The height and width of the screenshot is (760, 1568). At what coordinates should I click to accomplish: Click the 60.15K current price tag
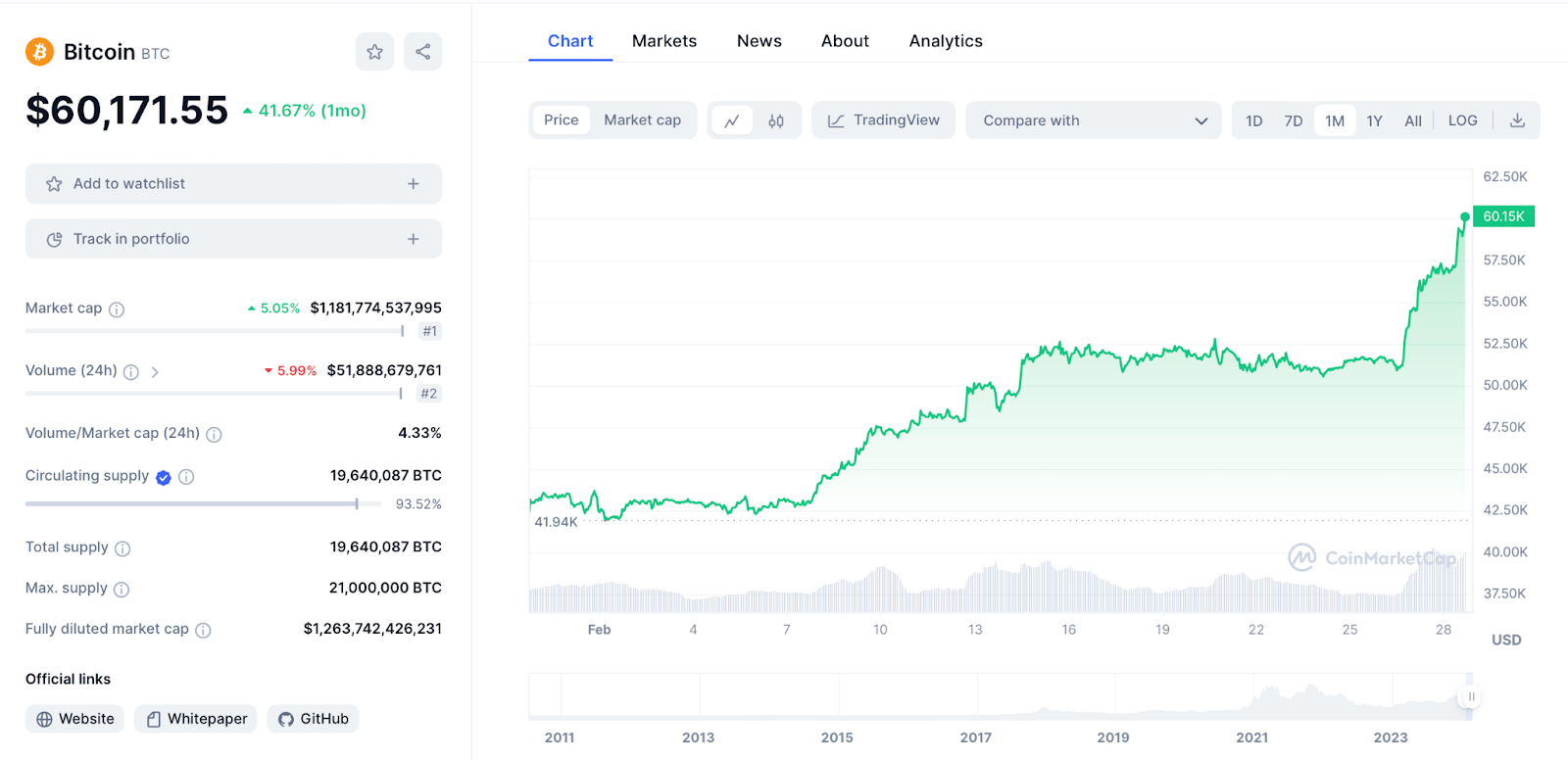point(1503,216)
